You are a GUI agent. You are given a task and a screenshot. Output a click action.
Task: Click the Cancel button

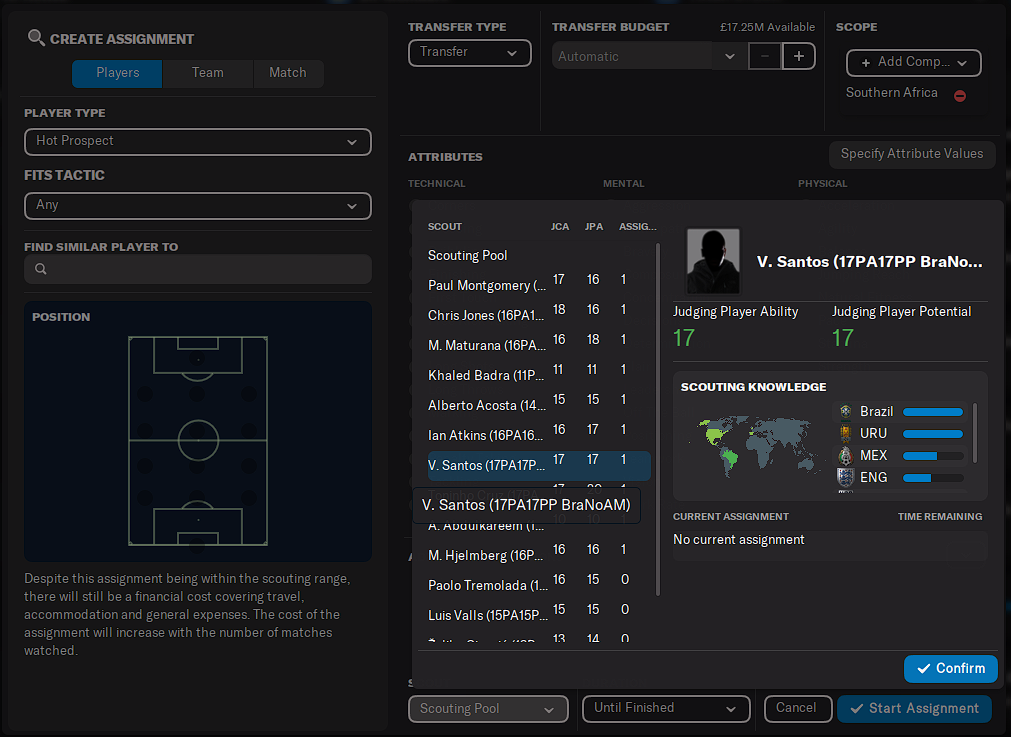point(797,709)
